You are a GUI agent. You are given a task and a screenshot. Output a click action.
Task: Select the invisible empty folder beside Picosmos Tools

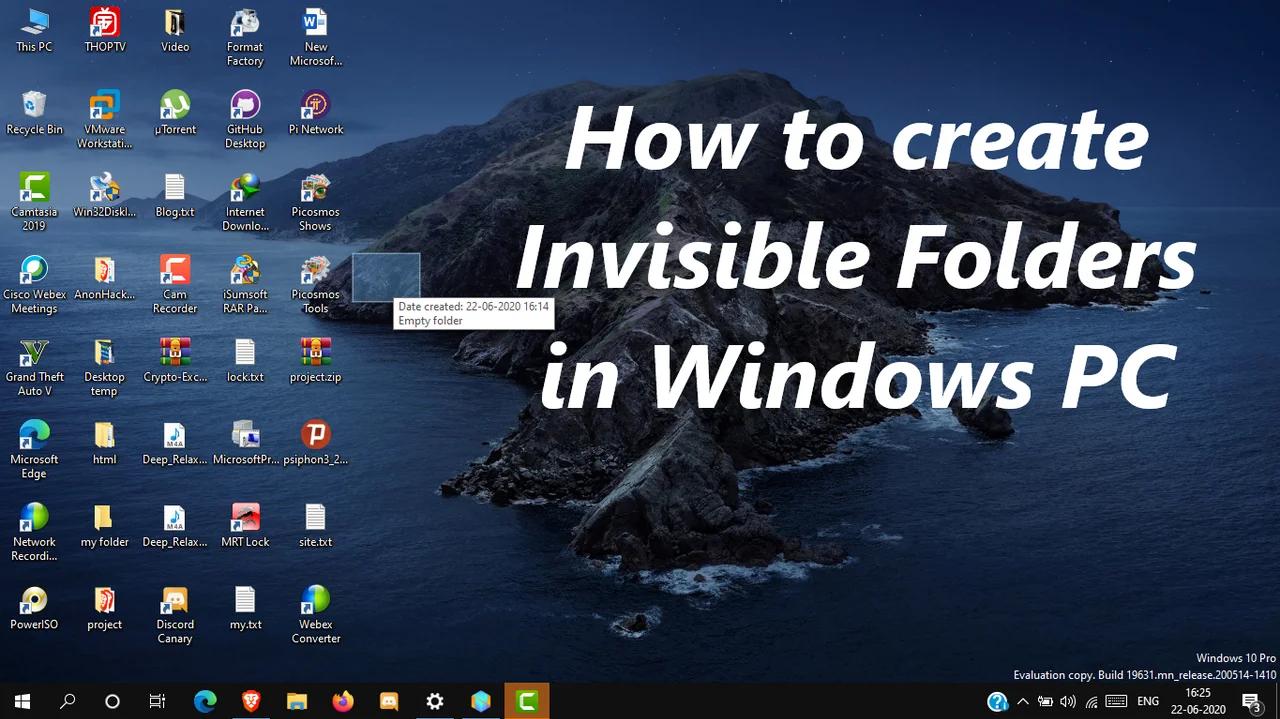coord(385,277)
